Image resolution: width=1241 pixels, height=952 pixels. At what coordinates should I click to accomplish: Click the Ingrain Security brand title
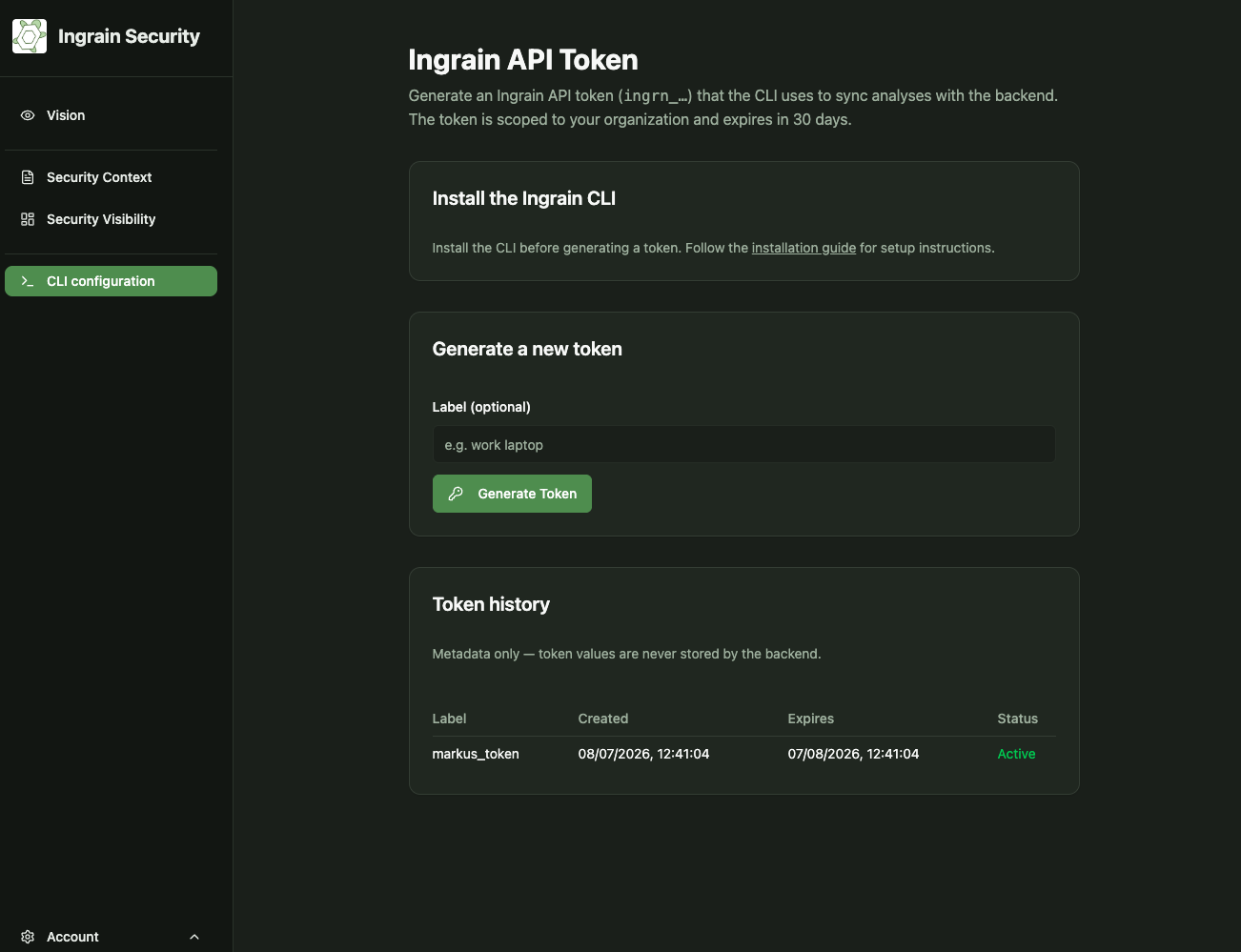(x=129, y=36)
